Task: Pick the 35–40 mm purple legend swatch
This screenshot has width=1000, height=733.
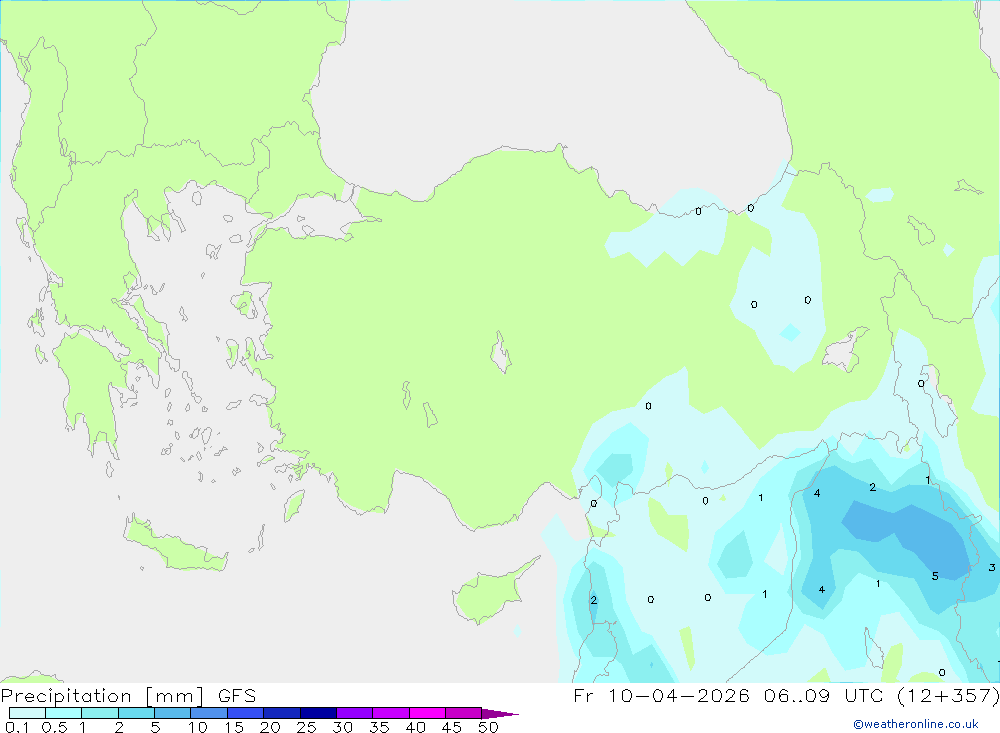Action: click(391, 713)
